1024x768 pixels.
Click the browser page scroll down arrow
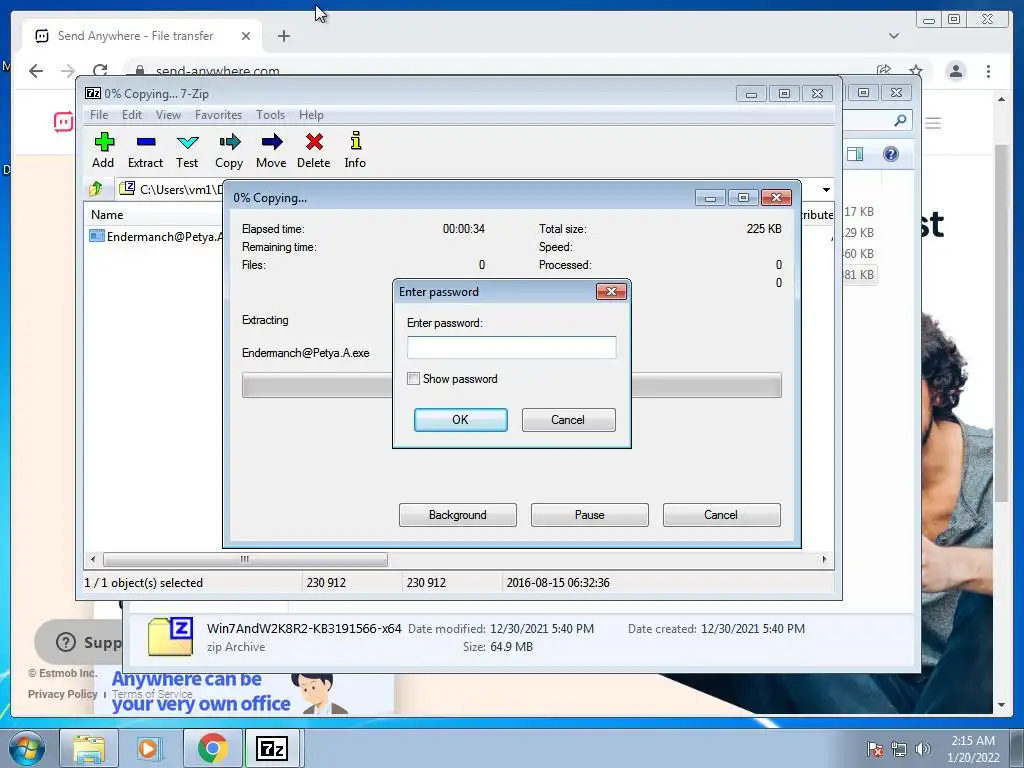coord(1001,705)
